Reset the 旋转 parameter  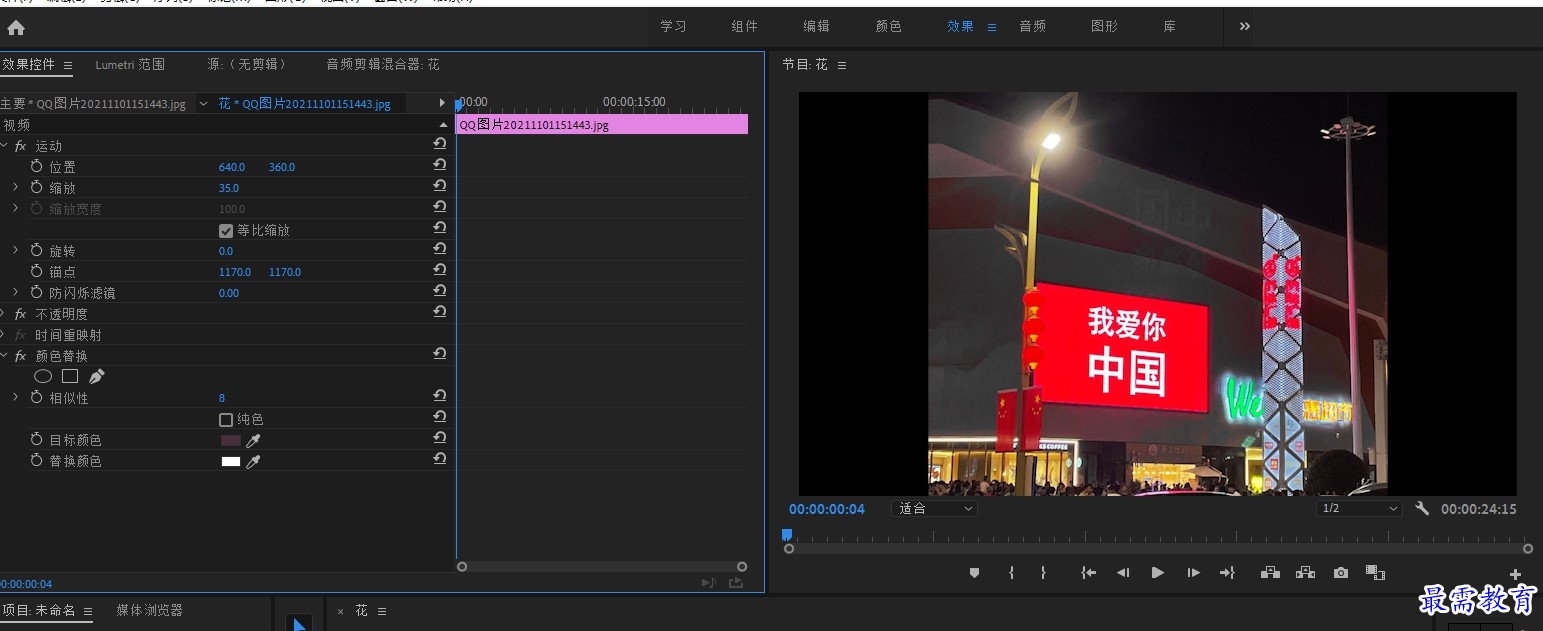439,249
